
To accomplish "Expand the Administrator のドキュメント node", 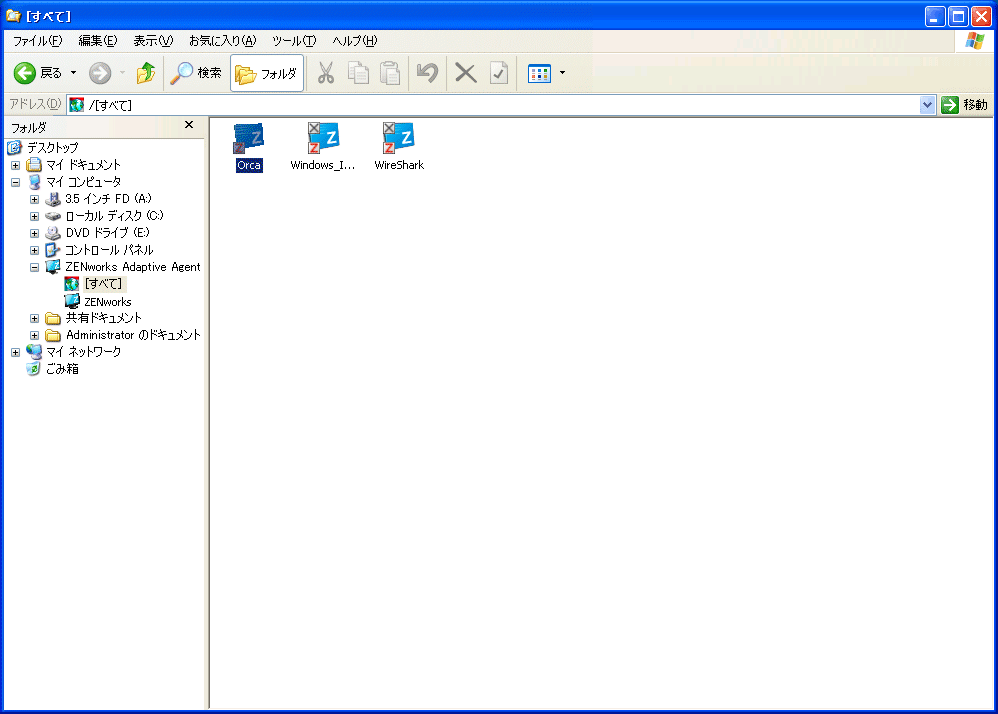I will click(x=35, y=336).
